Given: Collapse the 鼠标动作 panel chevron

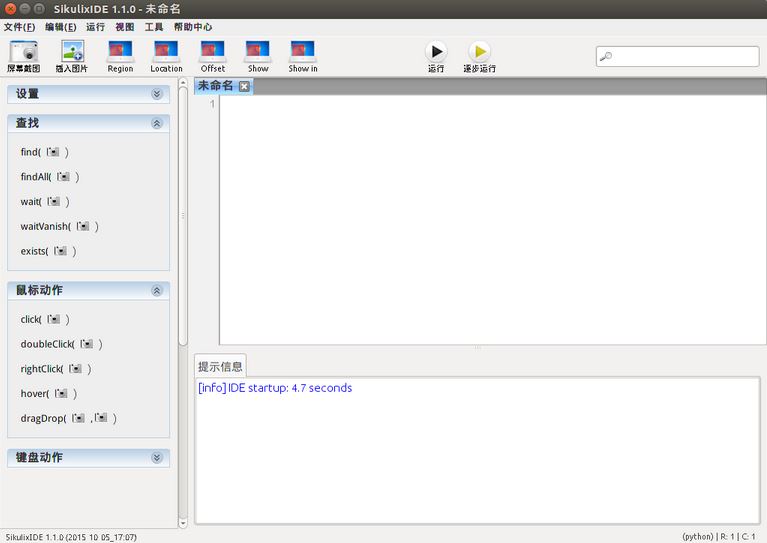Looking at the screenshot, I should 157,291.
